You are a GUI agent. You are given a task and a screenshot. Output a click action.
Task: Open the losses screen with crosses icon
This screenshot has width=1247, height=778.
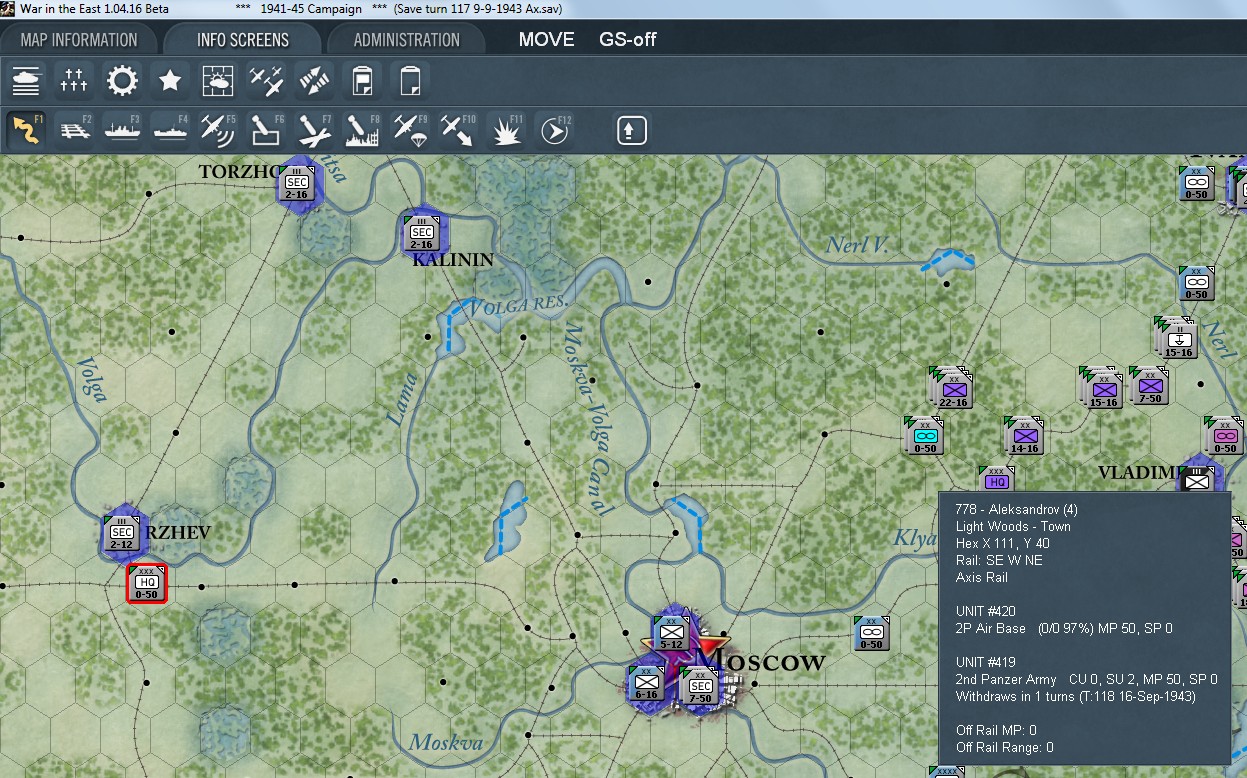74,81
